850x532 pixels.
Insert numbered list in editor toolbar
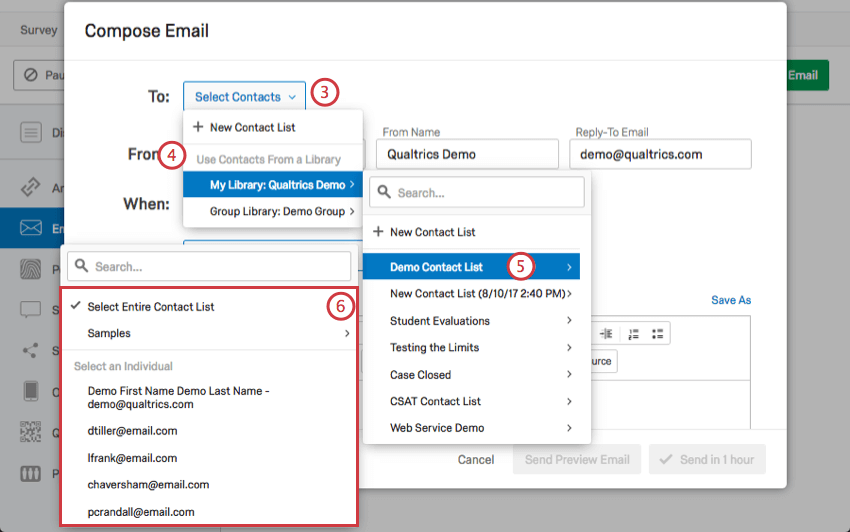[x=633, y=334]
